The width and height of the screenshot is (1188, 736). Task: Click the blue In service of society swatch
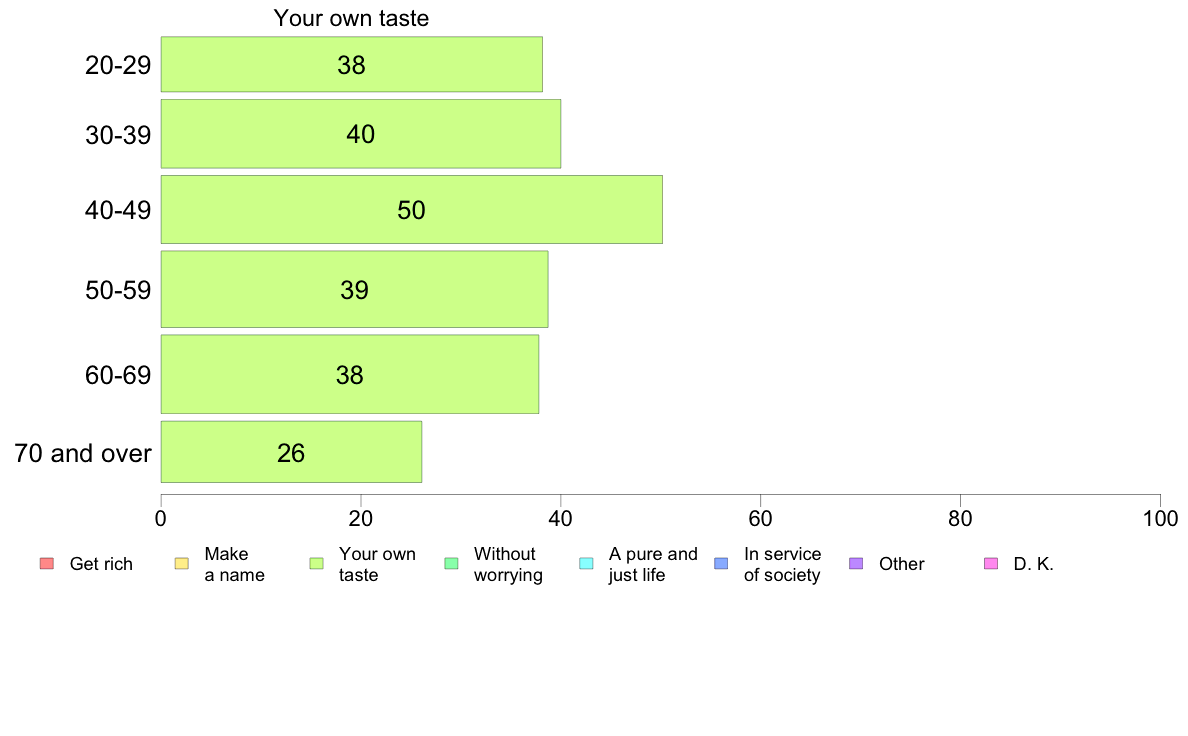(x=721, y=563)
